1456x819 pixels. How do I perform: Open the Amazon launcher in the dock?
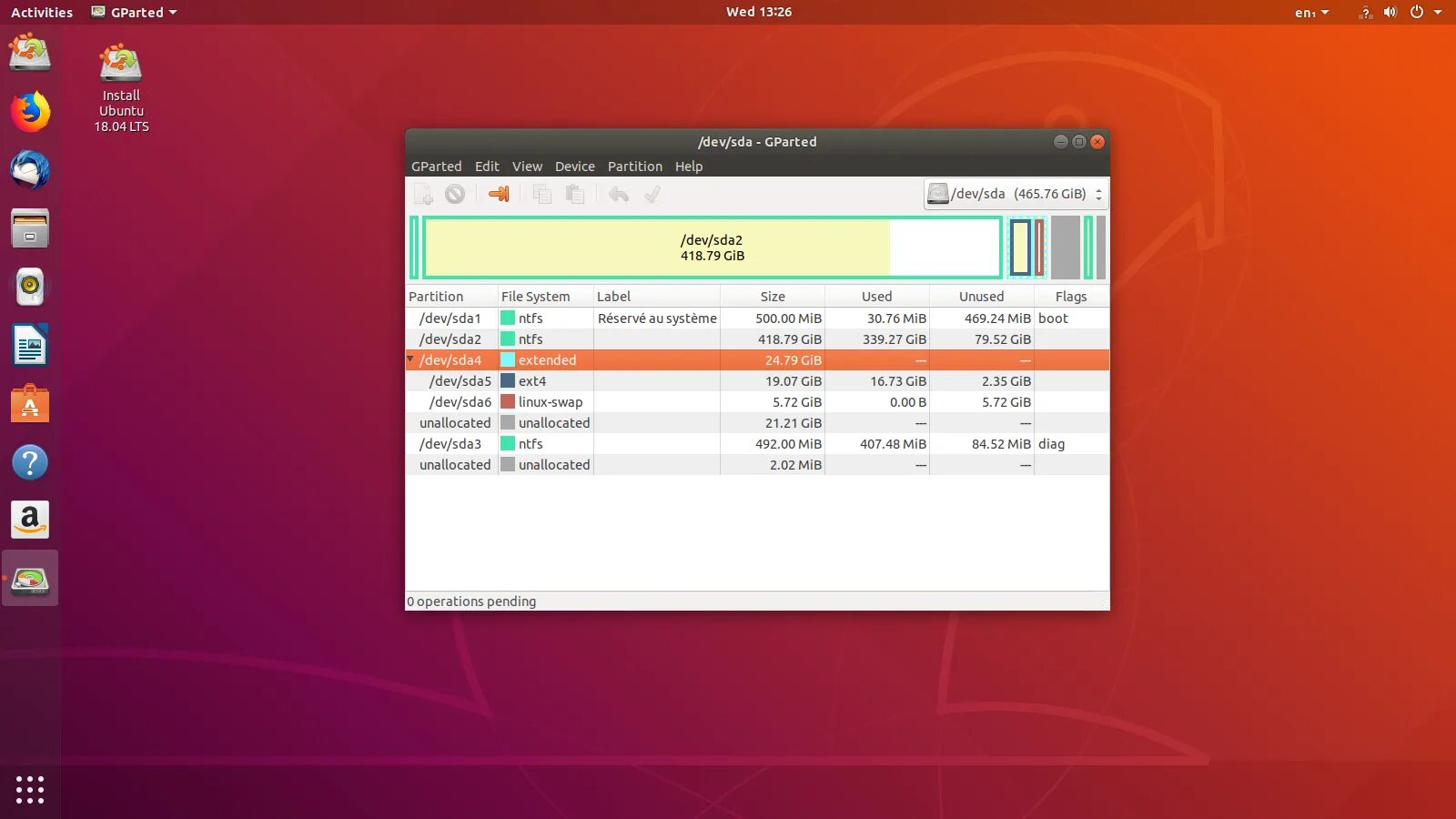click(30, 520)
